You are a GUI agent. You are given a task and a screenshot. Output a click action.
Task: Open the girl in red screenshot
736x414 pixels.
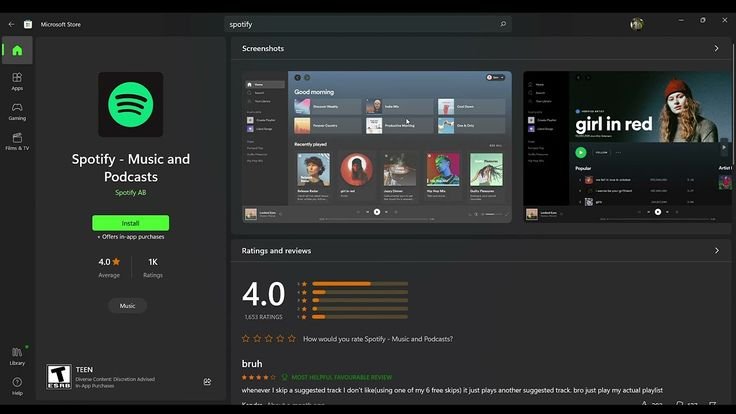coord(628,146)
